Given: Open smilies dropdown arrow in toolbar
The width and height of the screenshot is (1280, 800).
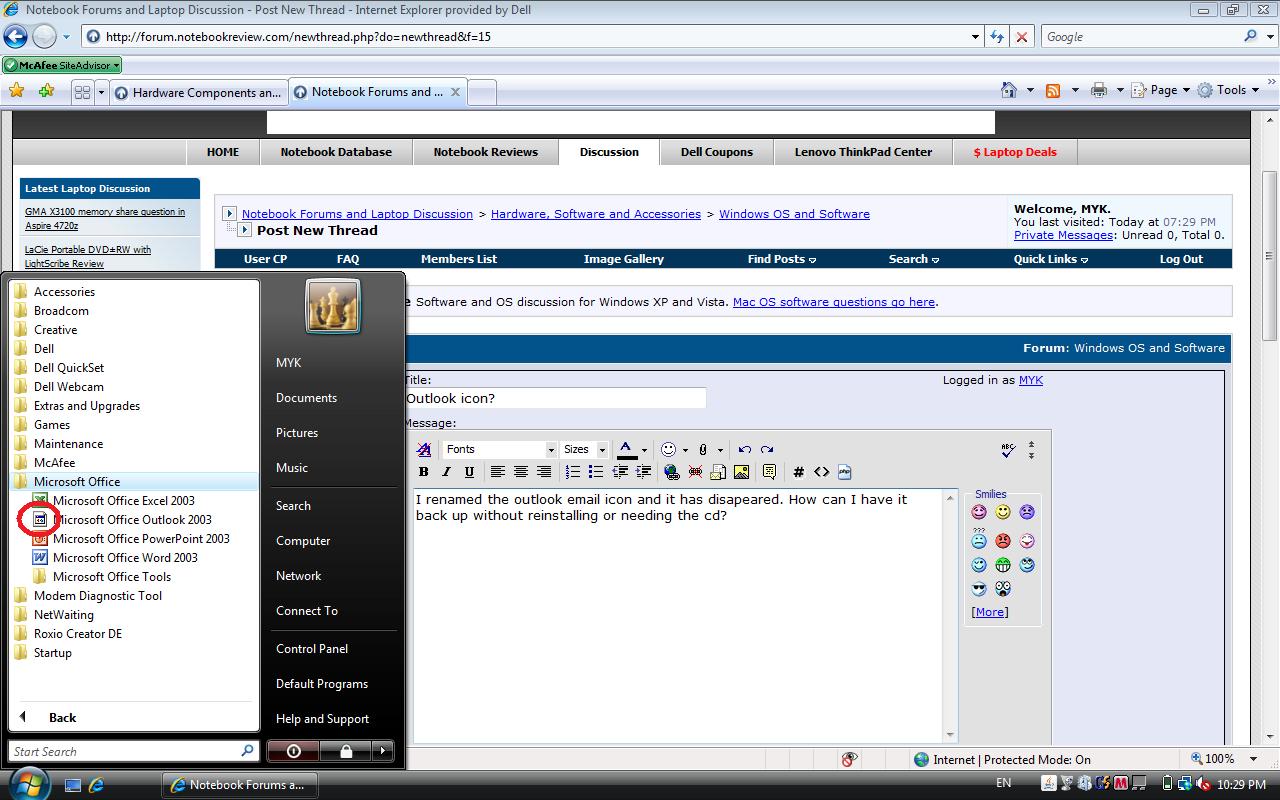Looking at the screenshot, I should [685, 450].
